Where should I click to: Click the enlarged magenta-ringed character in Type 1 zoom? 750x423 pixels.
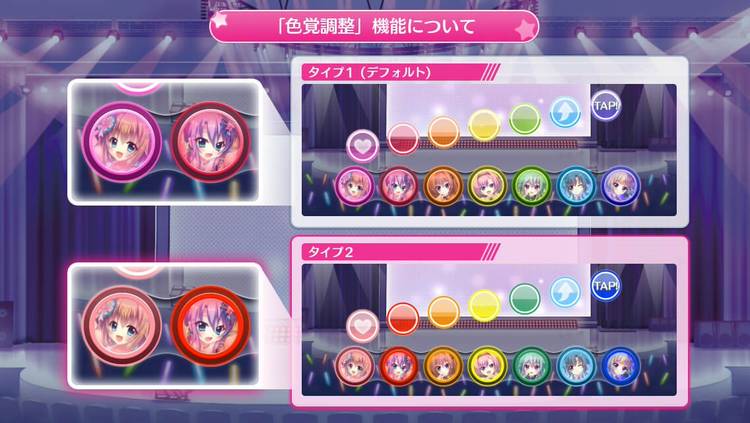pos(122,142)
